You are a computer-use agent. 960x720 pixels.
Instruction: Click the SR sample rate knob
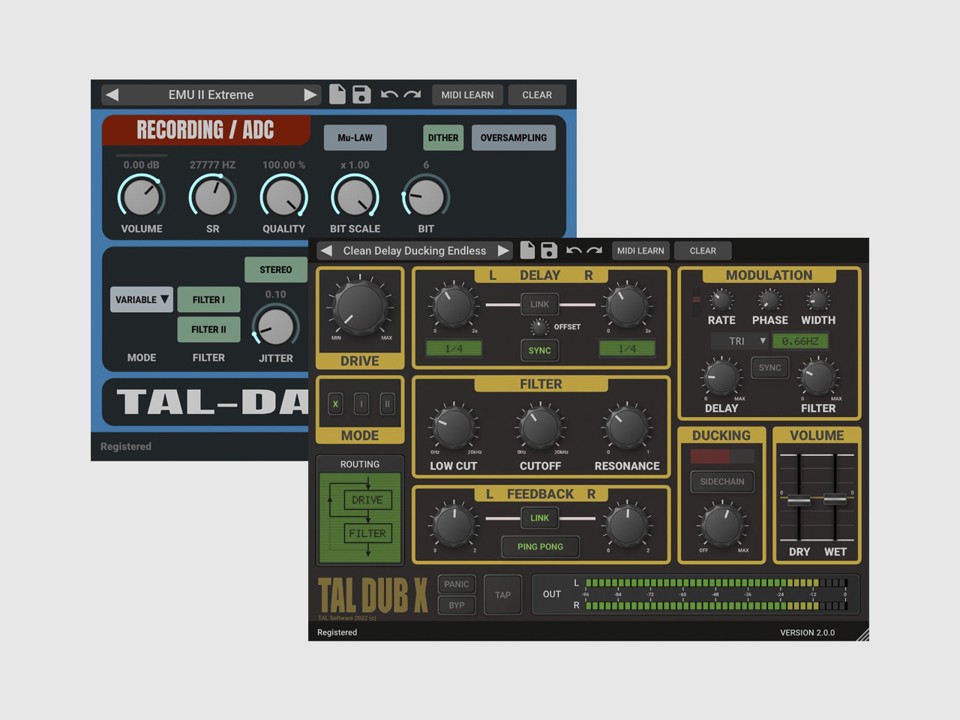click(x=212, y=197)
